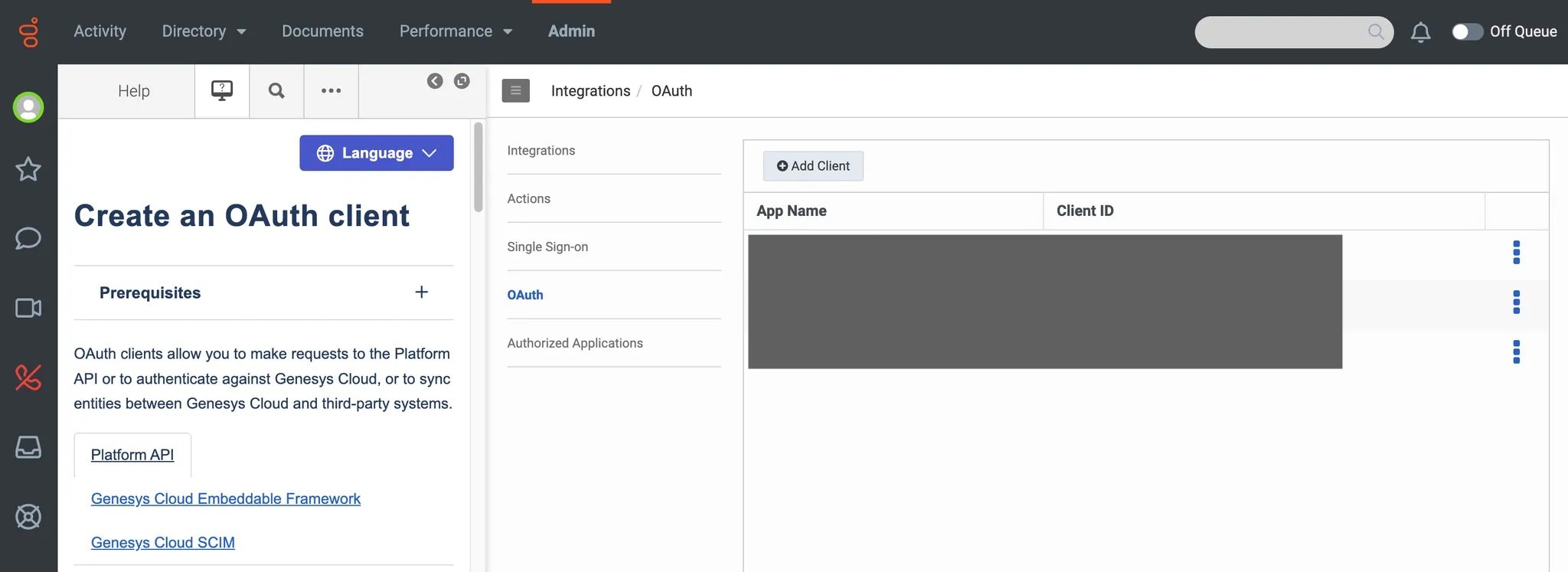Open Documents in top navigation
Viewport: 1568px width, 572px height.
pos(322,31)
